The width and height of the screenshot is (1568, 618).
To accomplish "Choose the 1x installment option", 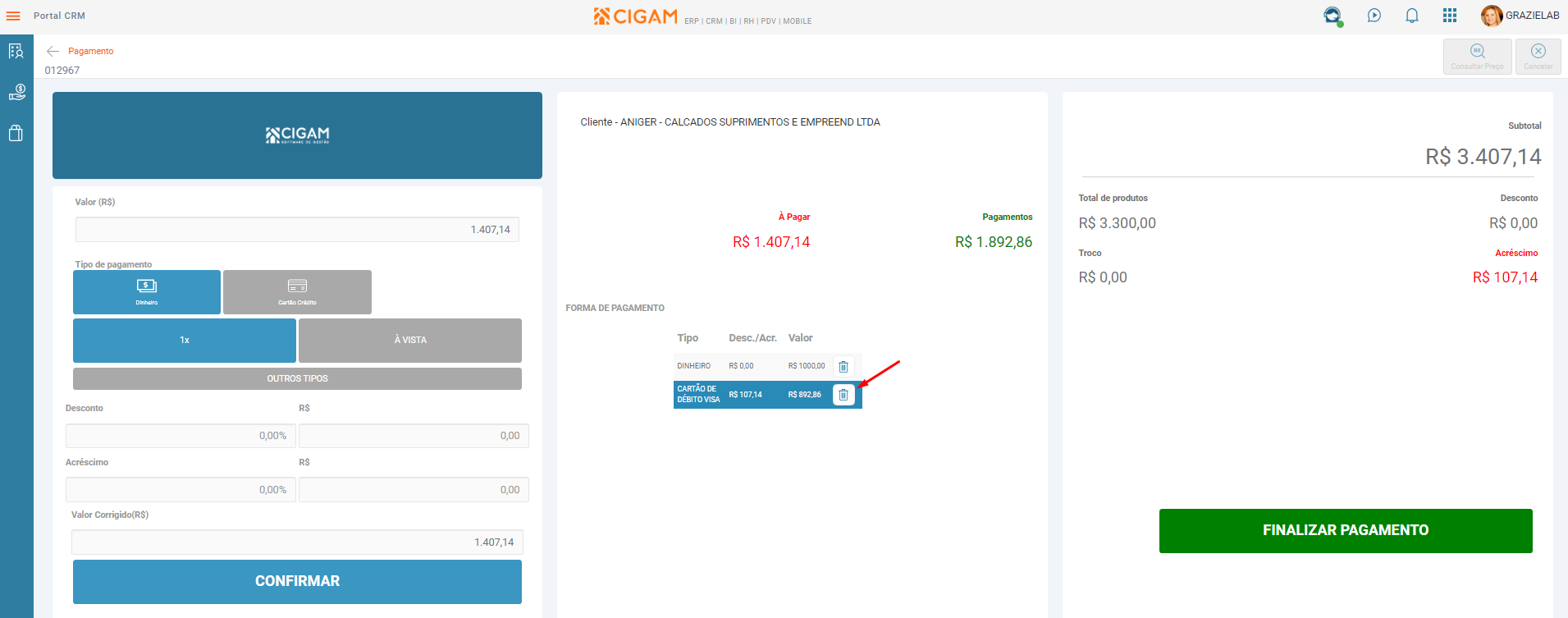I will [185, 341].
